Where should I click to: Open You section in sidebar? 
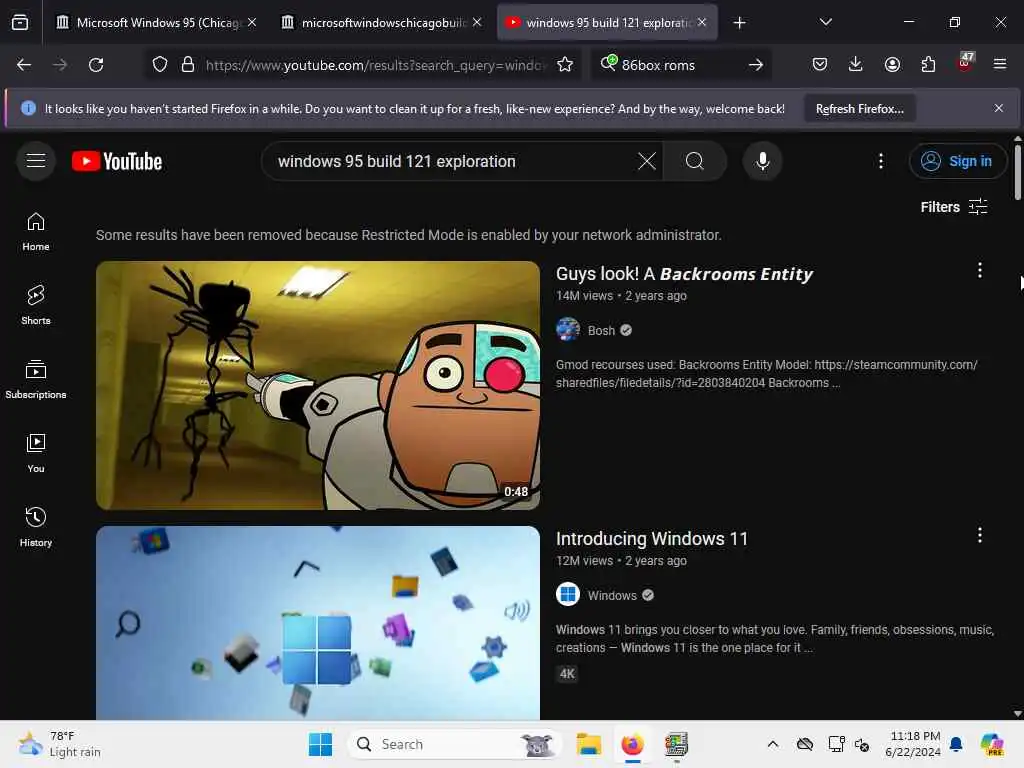coord(36,453)
